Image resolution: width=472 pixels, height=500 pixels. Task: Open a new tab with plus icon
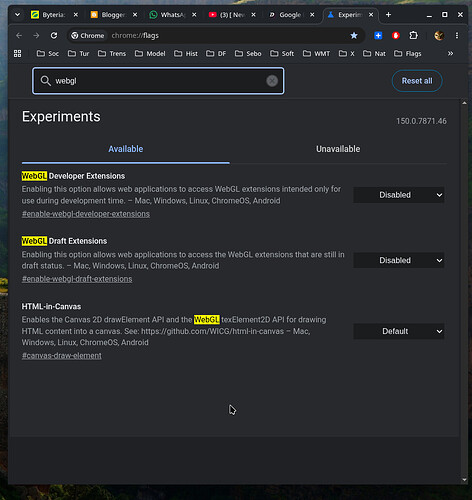388,15
